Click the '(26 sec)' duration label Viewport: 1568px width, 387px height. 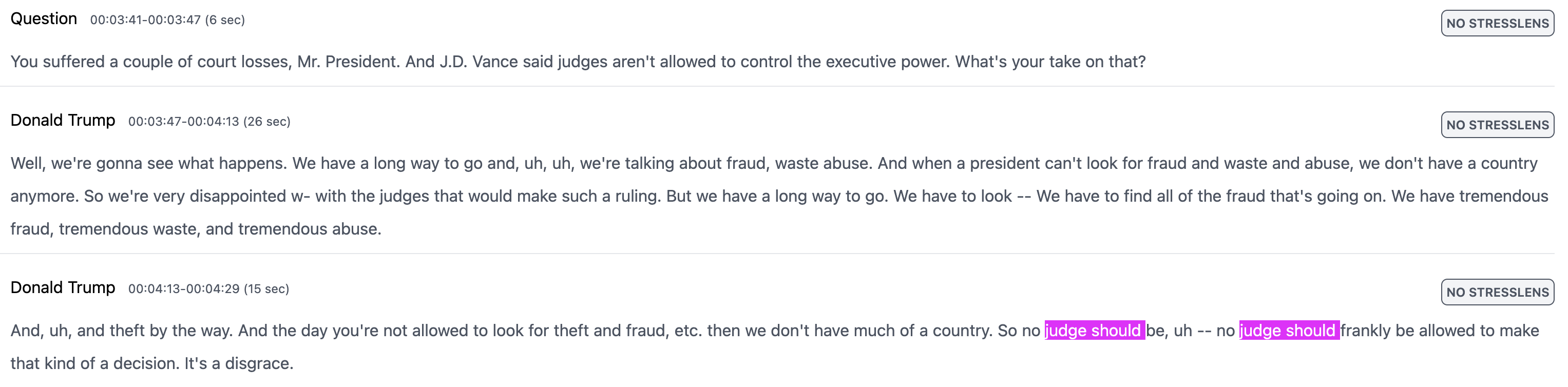(x=267, y=122)
